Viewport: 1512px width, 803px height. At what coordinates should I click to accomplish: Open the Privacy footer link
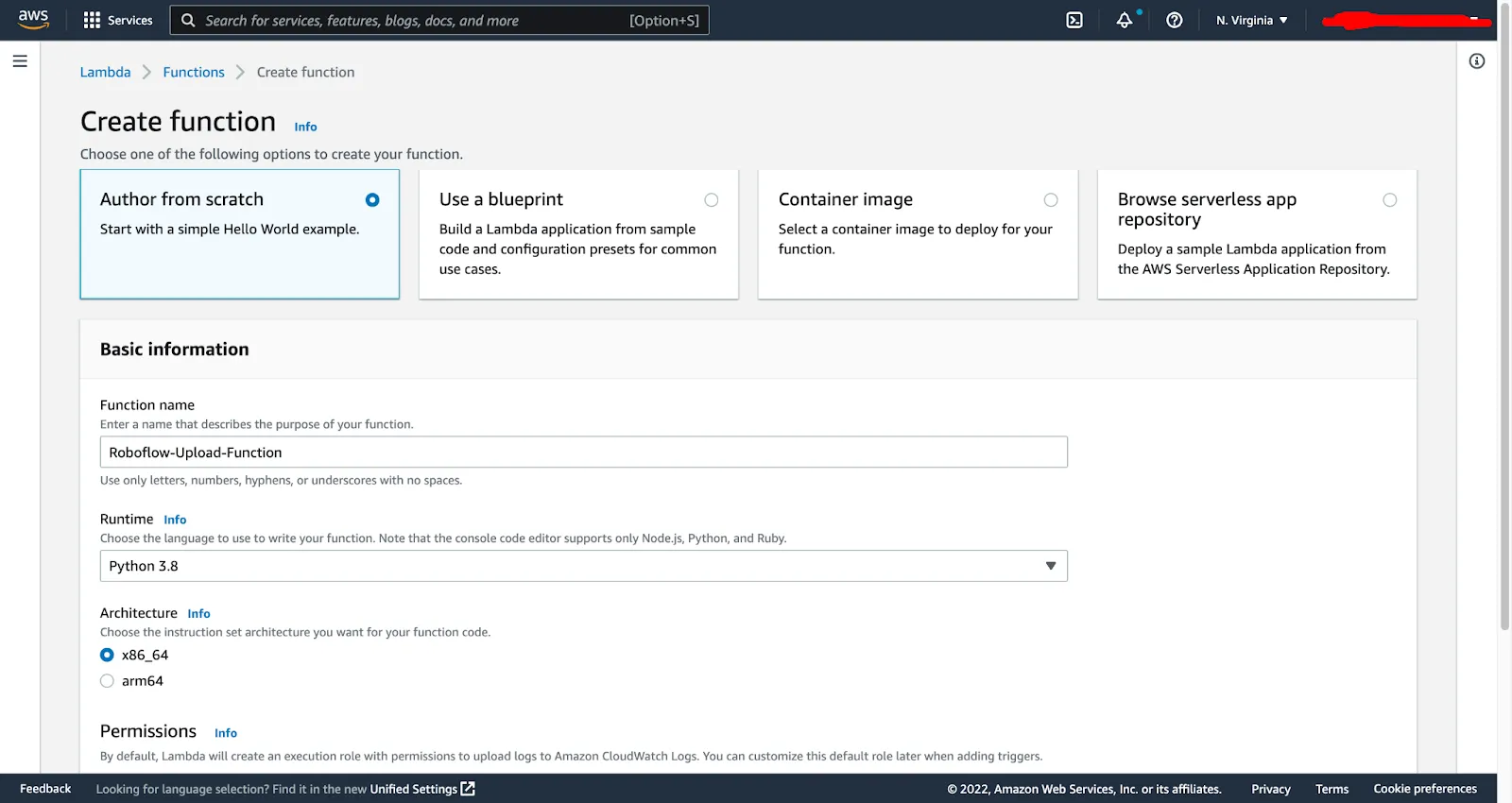coord(1271,789)
